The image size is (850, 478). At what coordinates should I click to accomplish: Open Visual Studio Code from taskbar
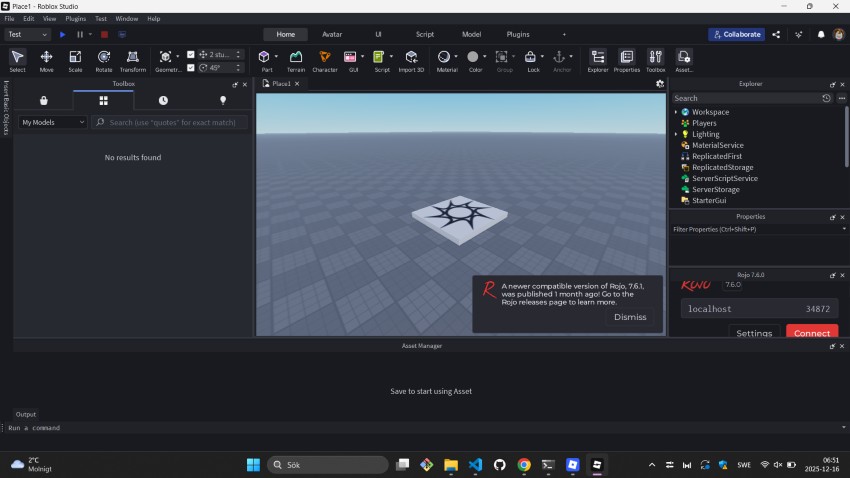(x=475, y=464)
